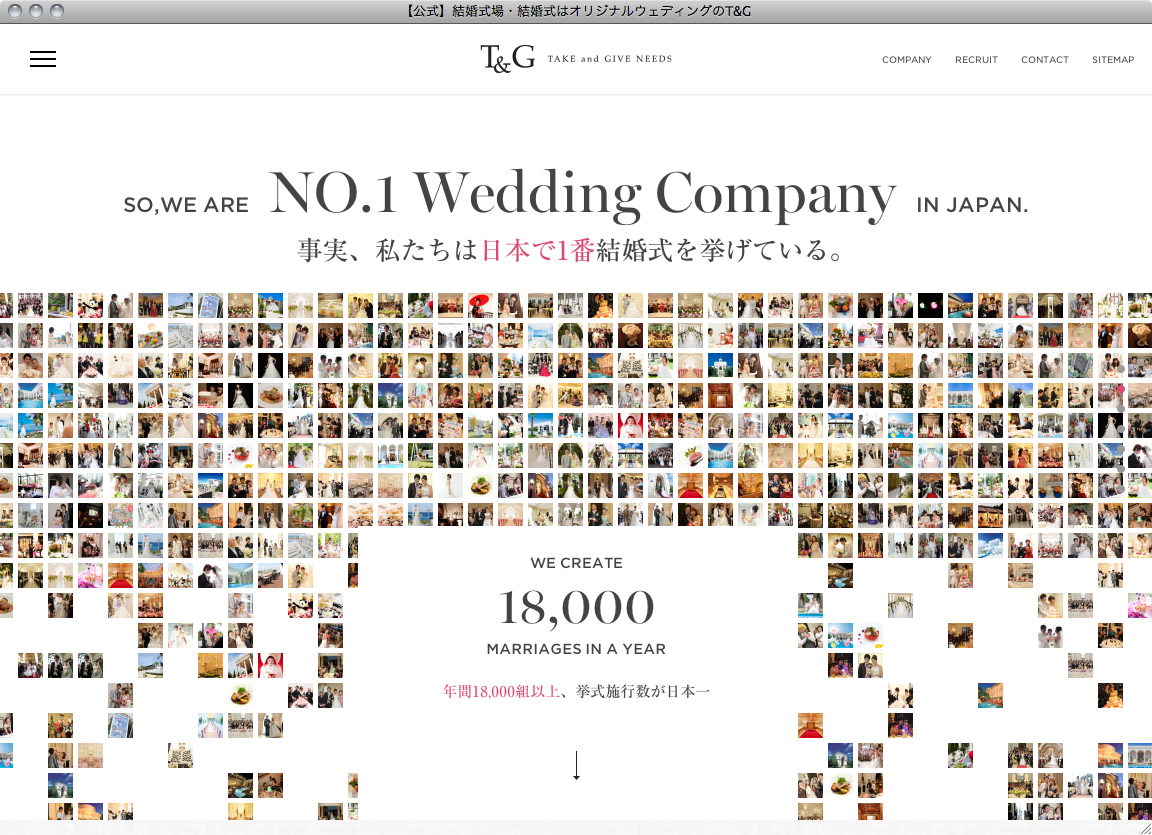Select the red parasol photo in top row
The width and height of the screenshot is (1152, 835).
pyautogui.click(x=480, y=305)
